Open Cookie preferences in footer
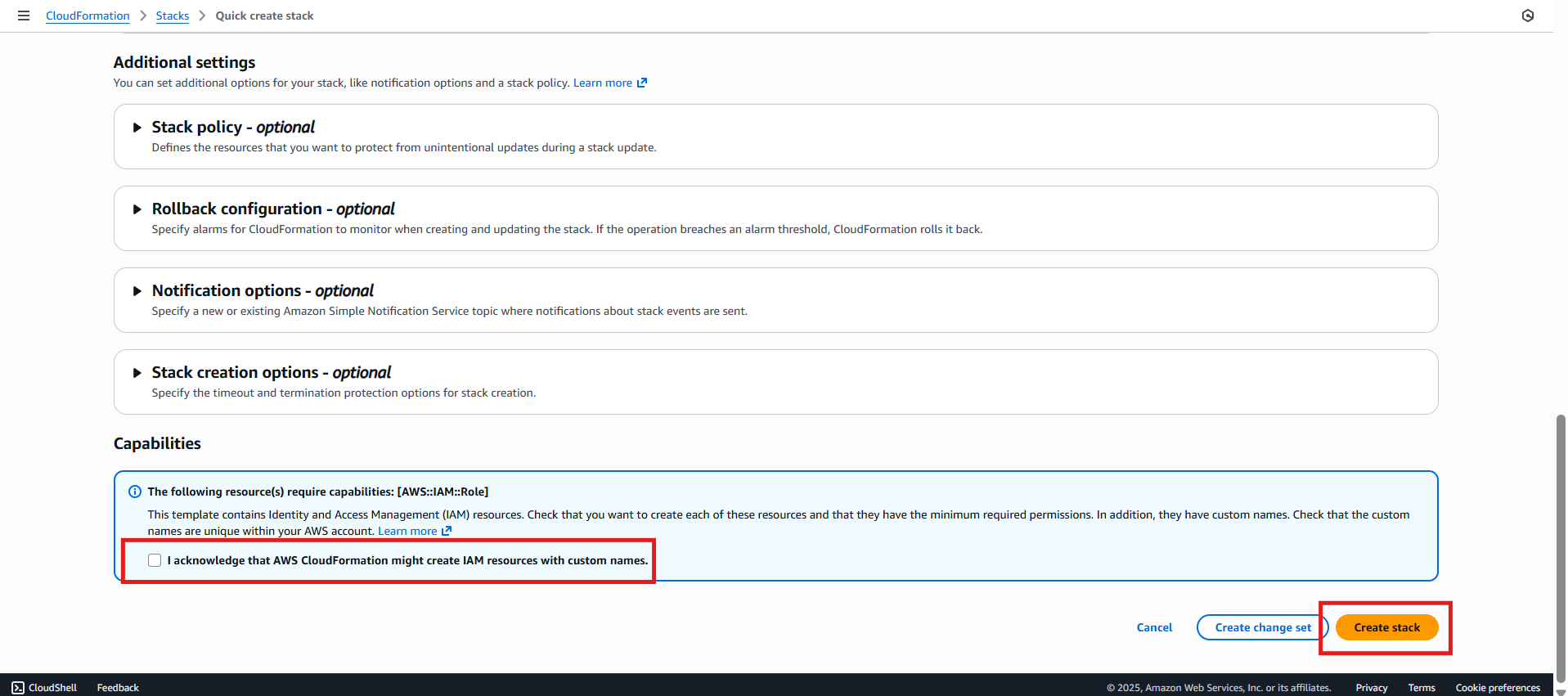The height and width of the screenshot is (696, 1568). (x=1497, y=687)
